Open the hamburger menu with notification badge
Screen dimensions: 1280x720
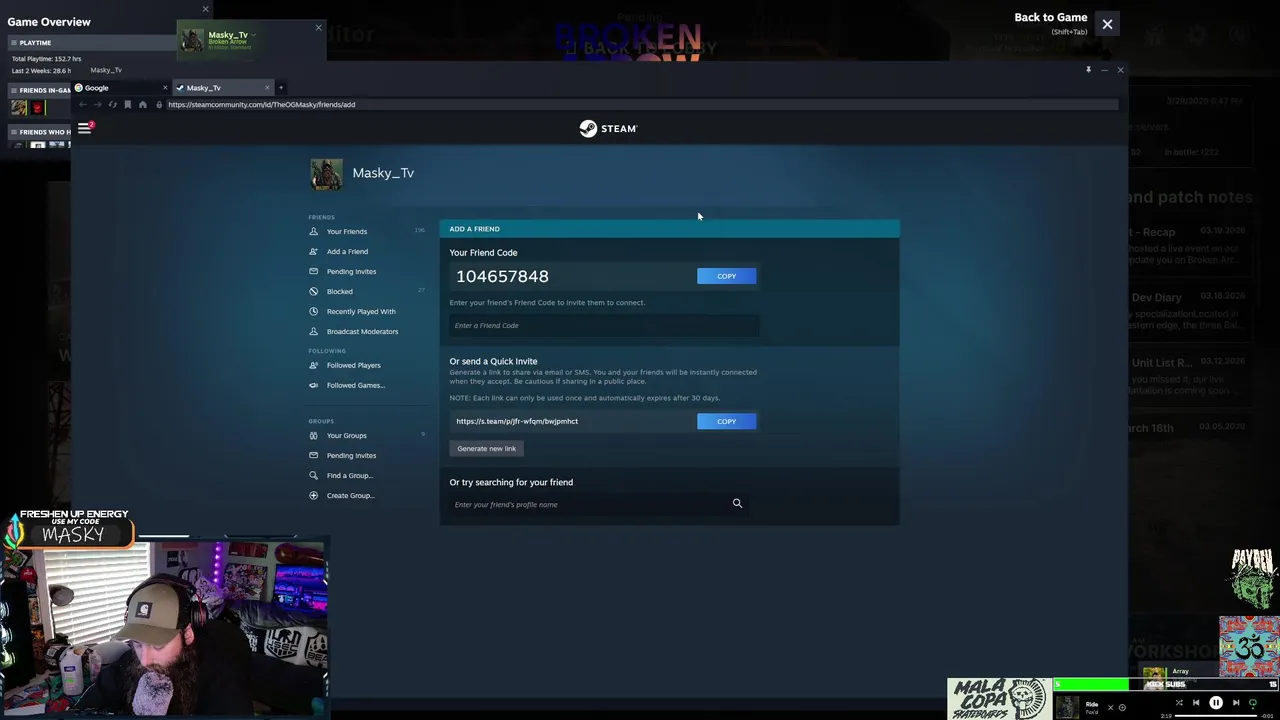(85, 128)
